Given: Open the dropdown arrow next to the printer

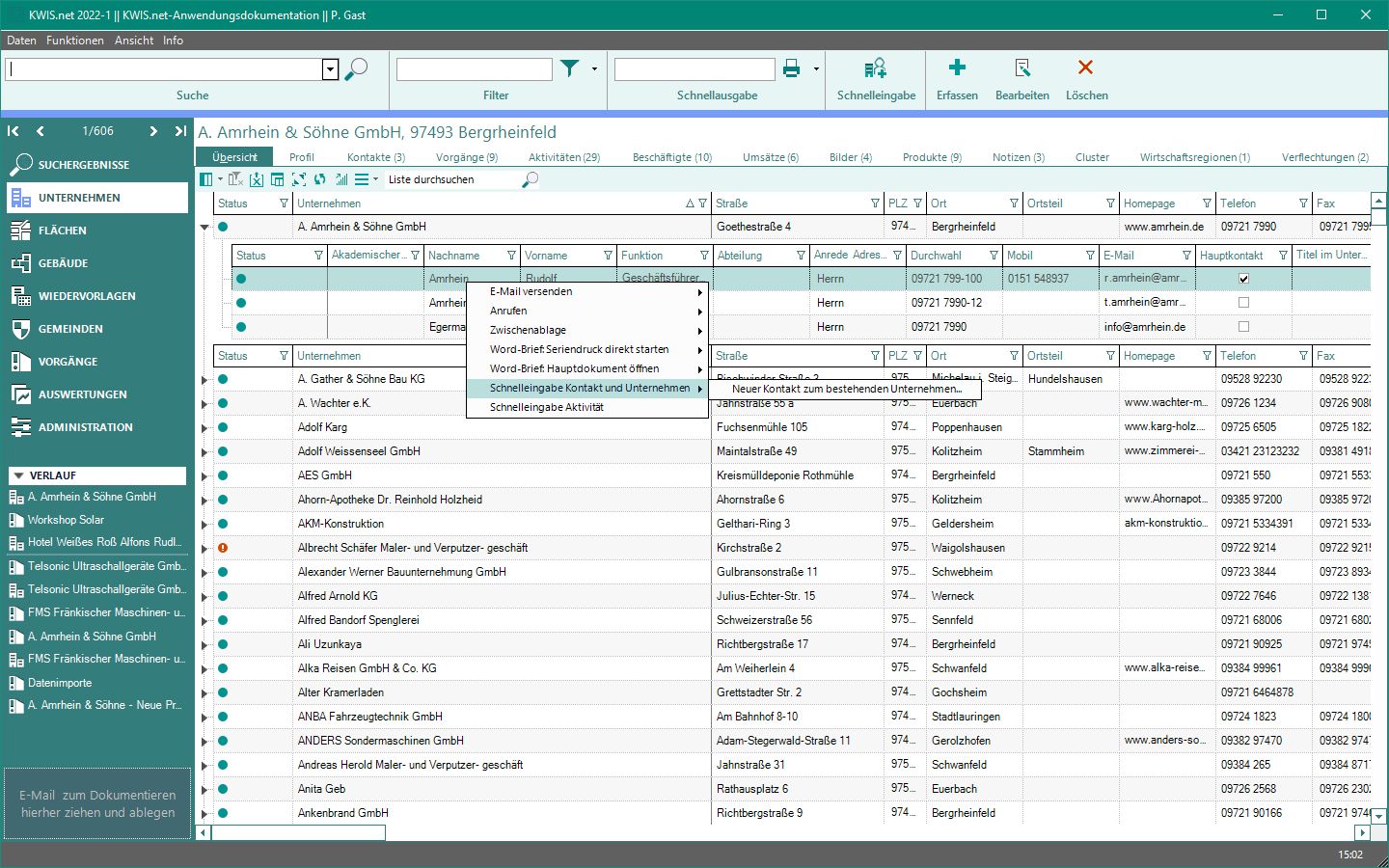Looking at the screenshot, I should point(816,68).
